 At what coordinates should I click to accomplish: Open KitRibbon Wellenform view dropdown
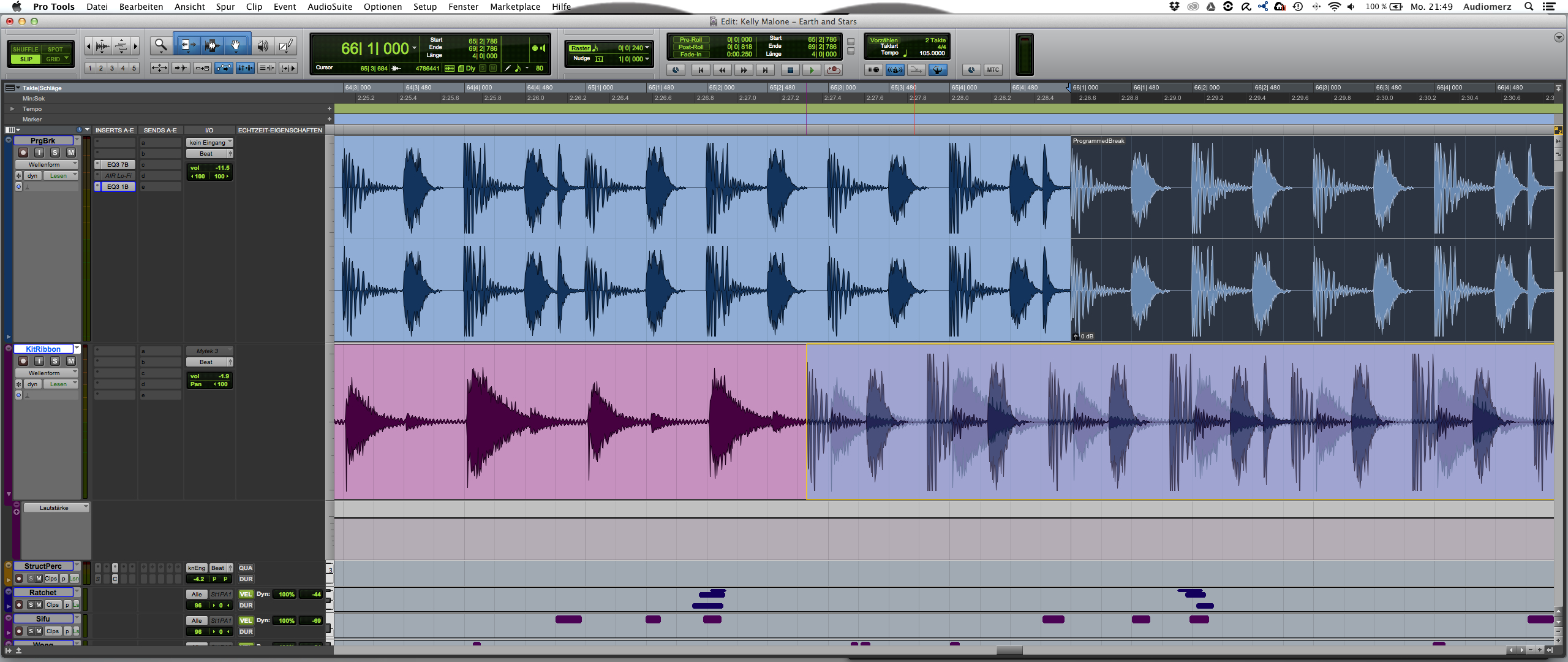point(47,373)
